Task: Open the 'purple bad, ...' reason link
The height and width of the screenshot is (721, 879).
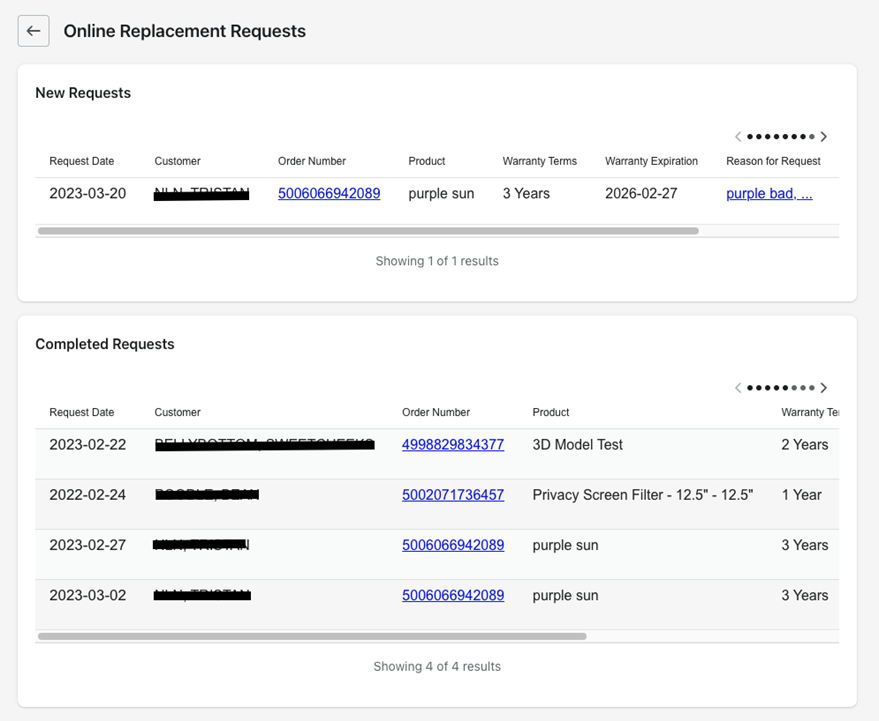Action: [769, 194]
